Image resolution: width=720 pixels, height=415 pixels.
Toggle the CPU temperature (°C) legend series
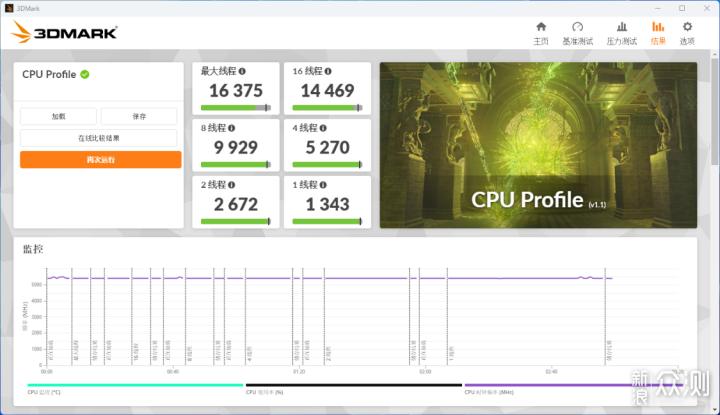[48, 392]
